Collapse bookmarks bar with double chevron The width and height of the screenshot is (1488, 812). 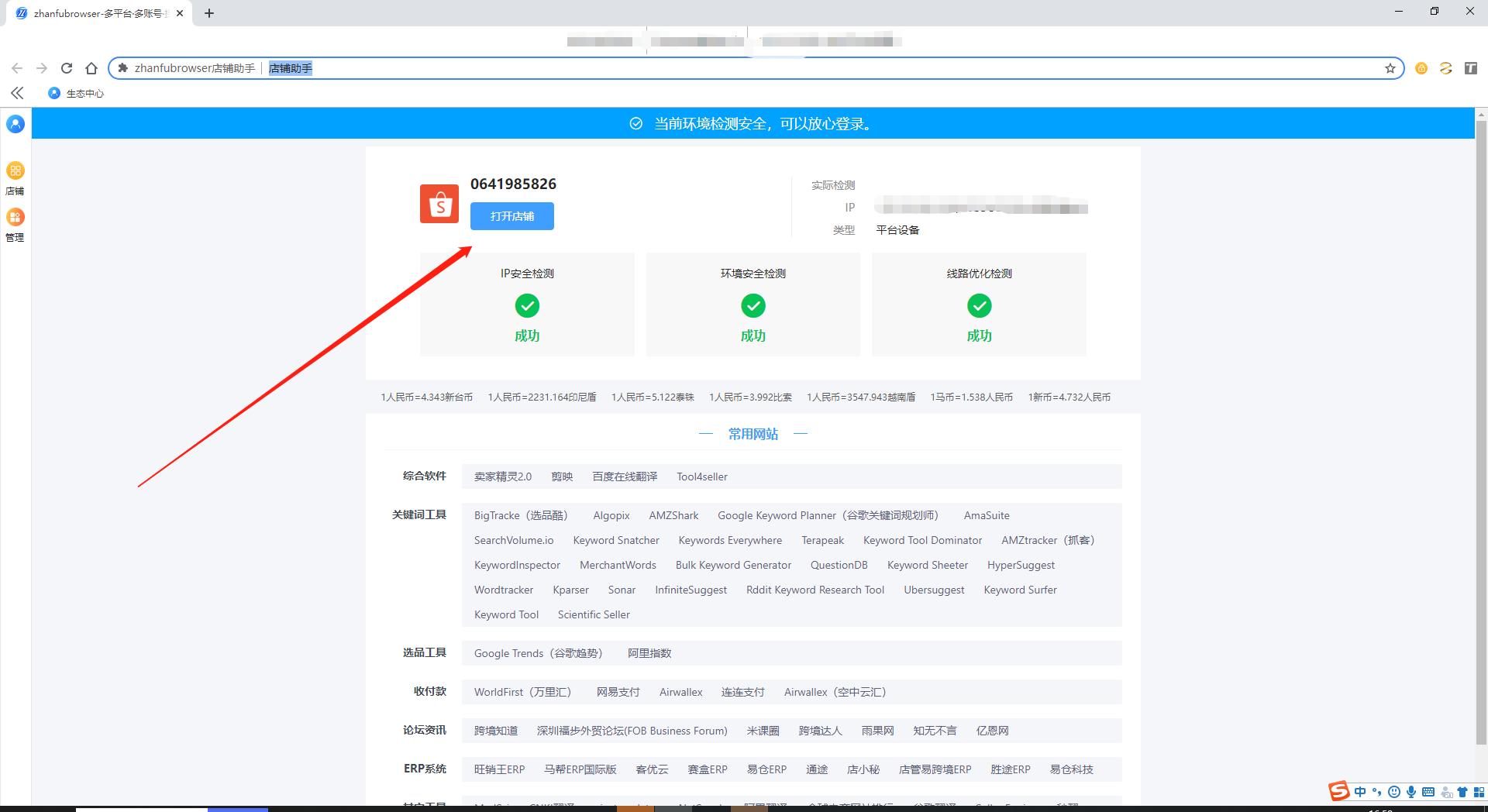coord(17,93)
